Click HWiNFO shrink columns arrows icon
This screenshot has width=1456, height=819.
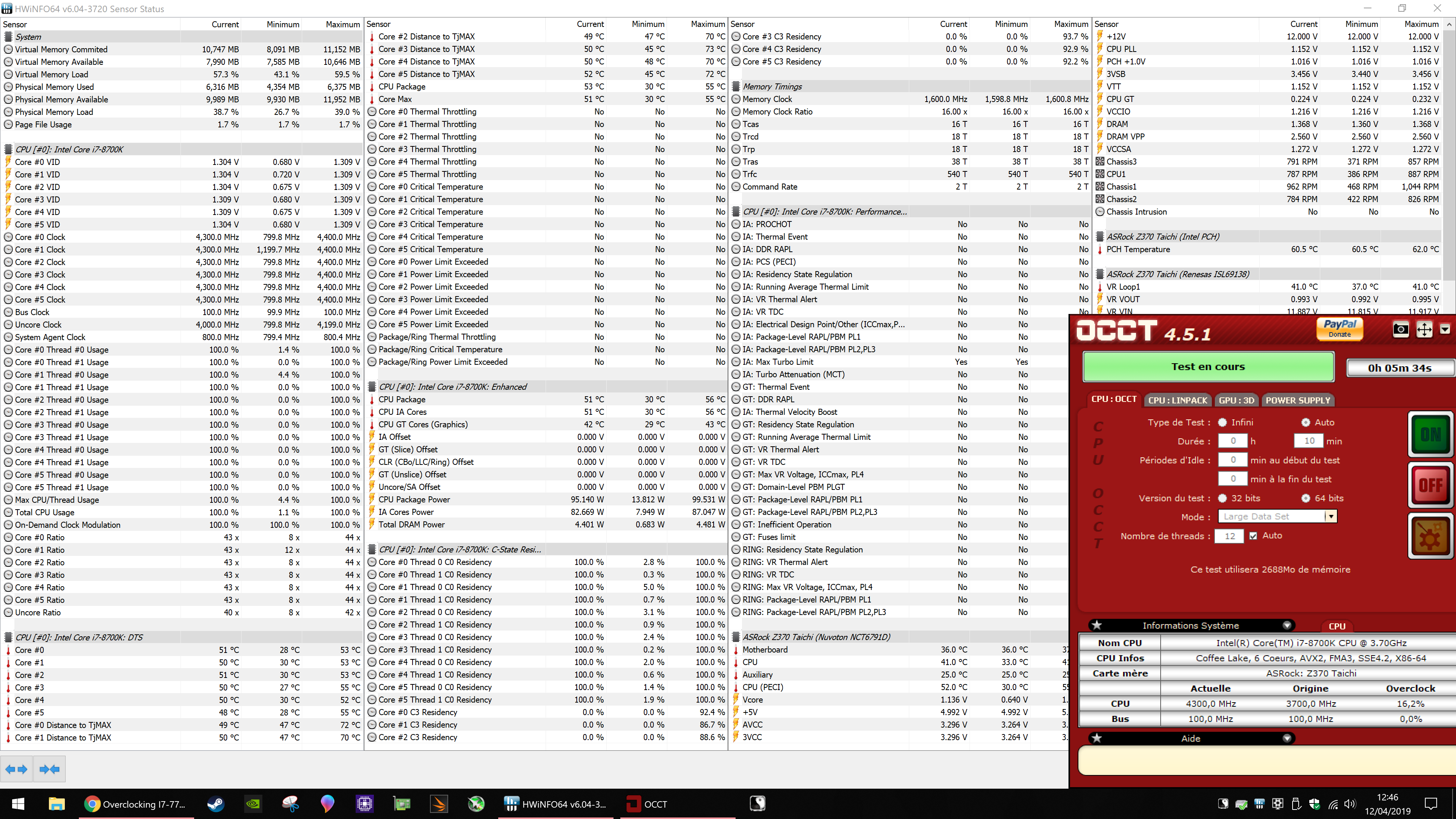pyautogui.click(x=50, y=769)
